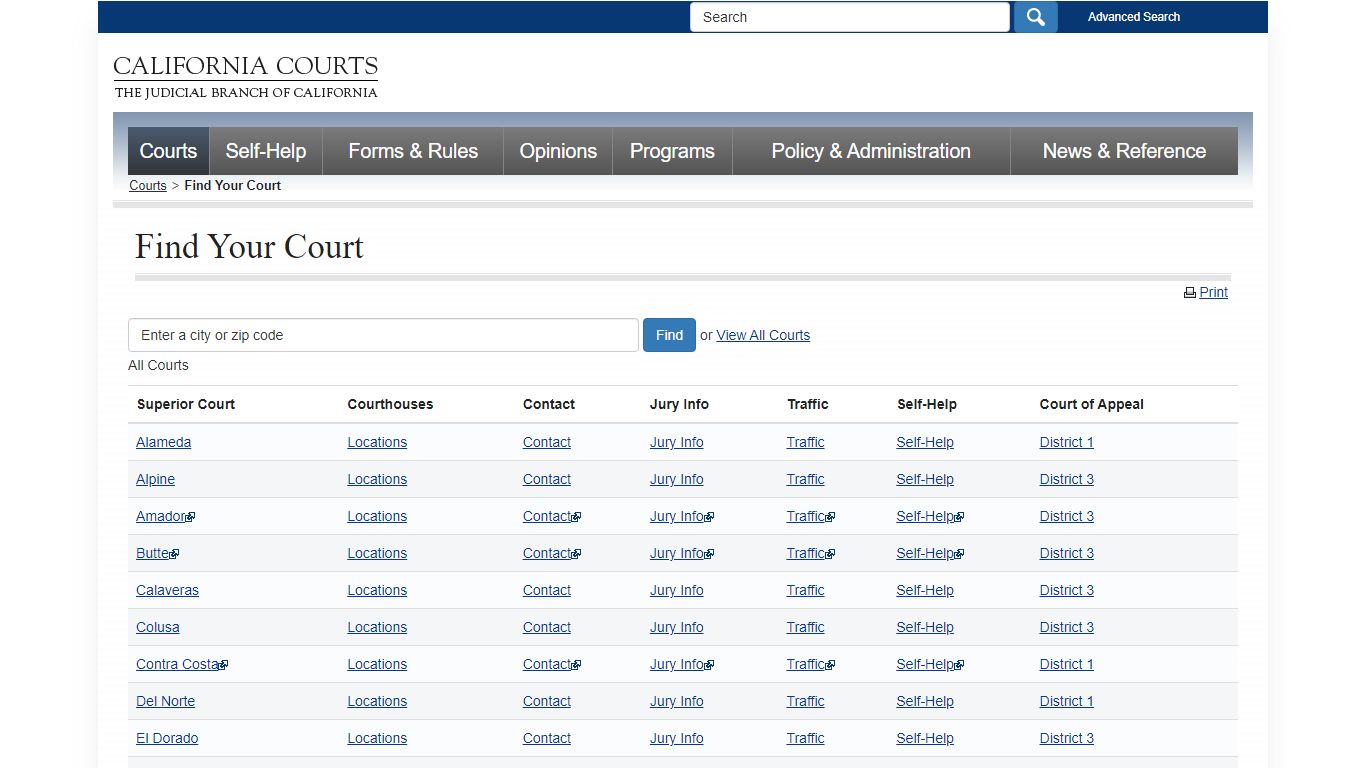Image resolution: width=1366 pixels, height=768 pixels.
Task: Open Contact link in Alpine row
Action: pos(547,479)
